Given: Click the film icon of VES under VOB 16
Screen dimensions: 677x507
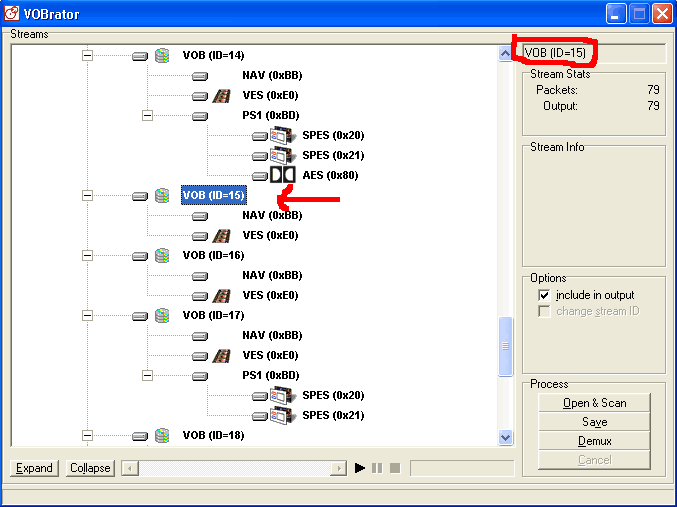Looking at the screenshot, I should point(221,295).
